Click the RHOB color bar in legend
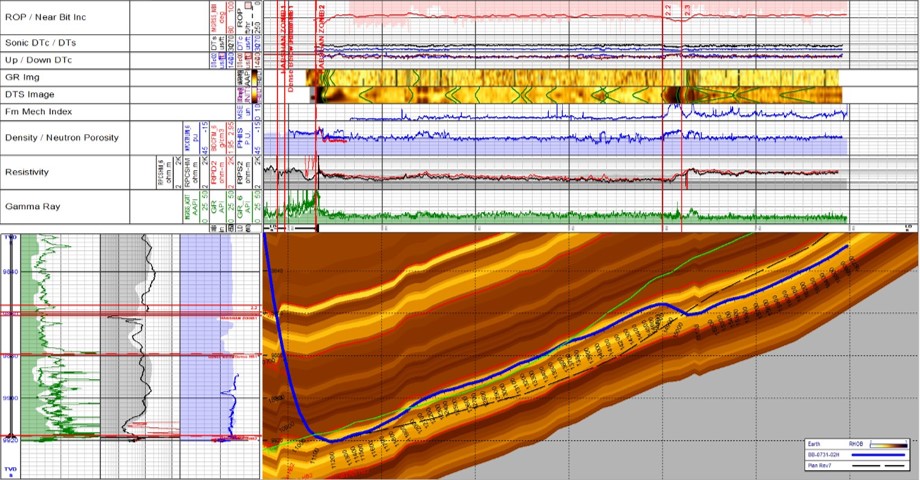Screen dimensions: 920x480 coord(888,445)
